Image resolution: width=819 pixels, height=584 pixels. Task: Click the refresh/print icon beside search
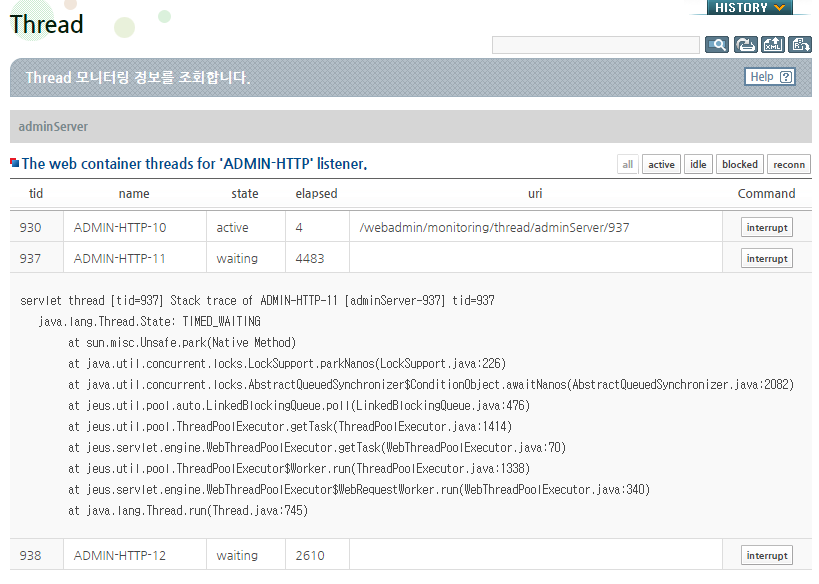[745, 45]
